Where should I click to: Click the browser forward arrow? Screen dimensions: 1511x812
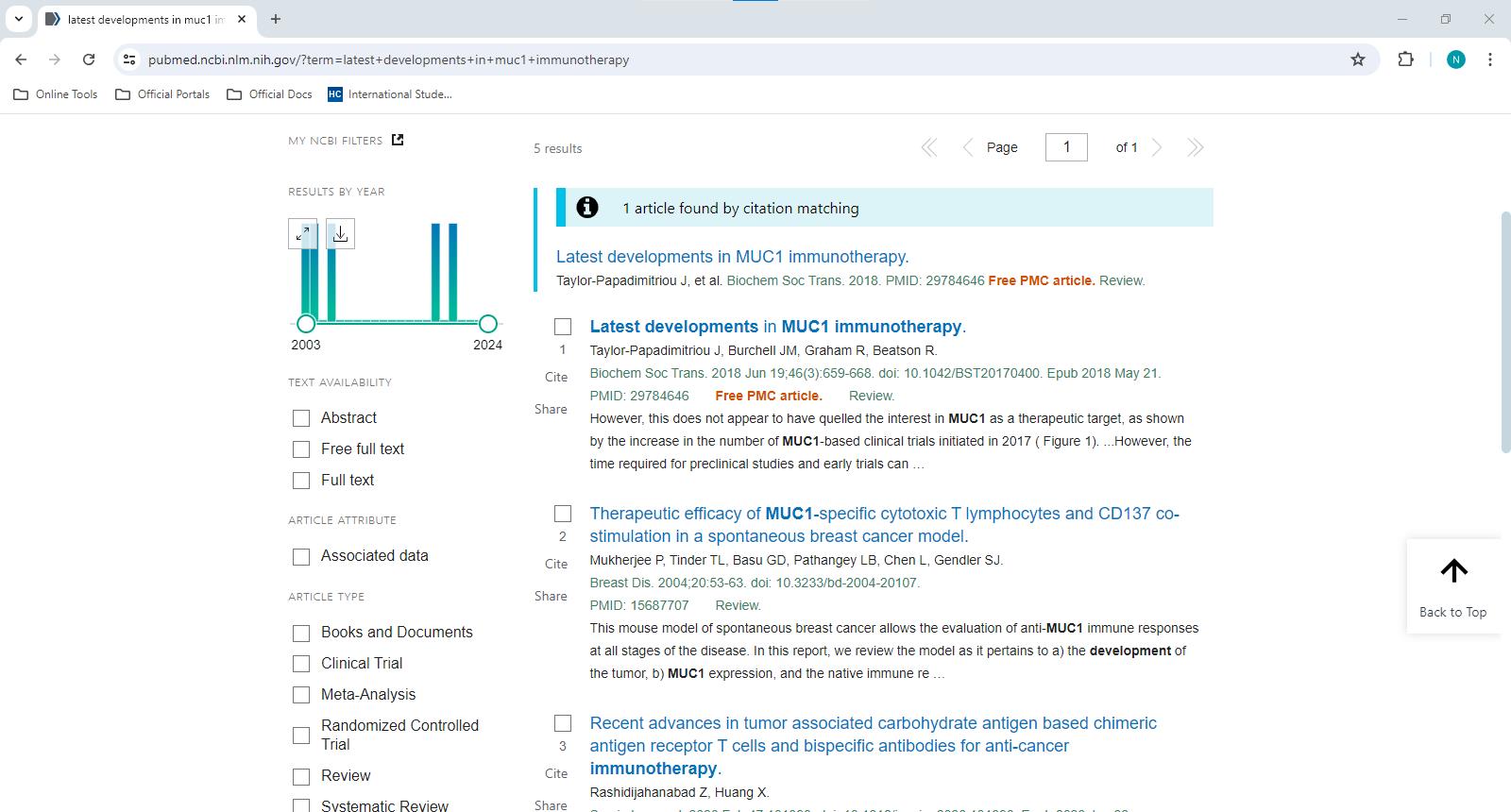coord(55,59)
